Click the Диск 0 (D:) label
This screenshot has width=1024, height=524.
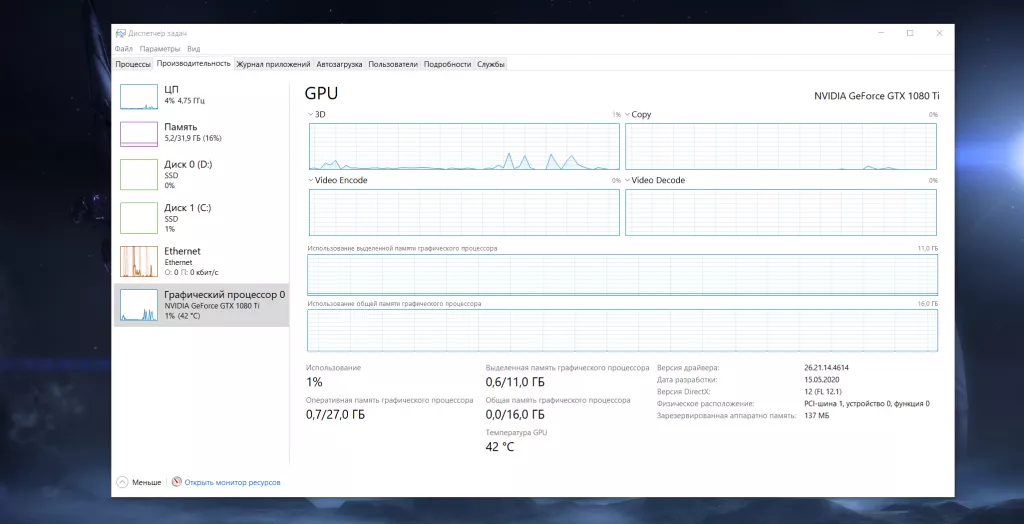pos(188,165)
